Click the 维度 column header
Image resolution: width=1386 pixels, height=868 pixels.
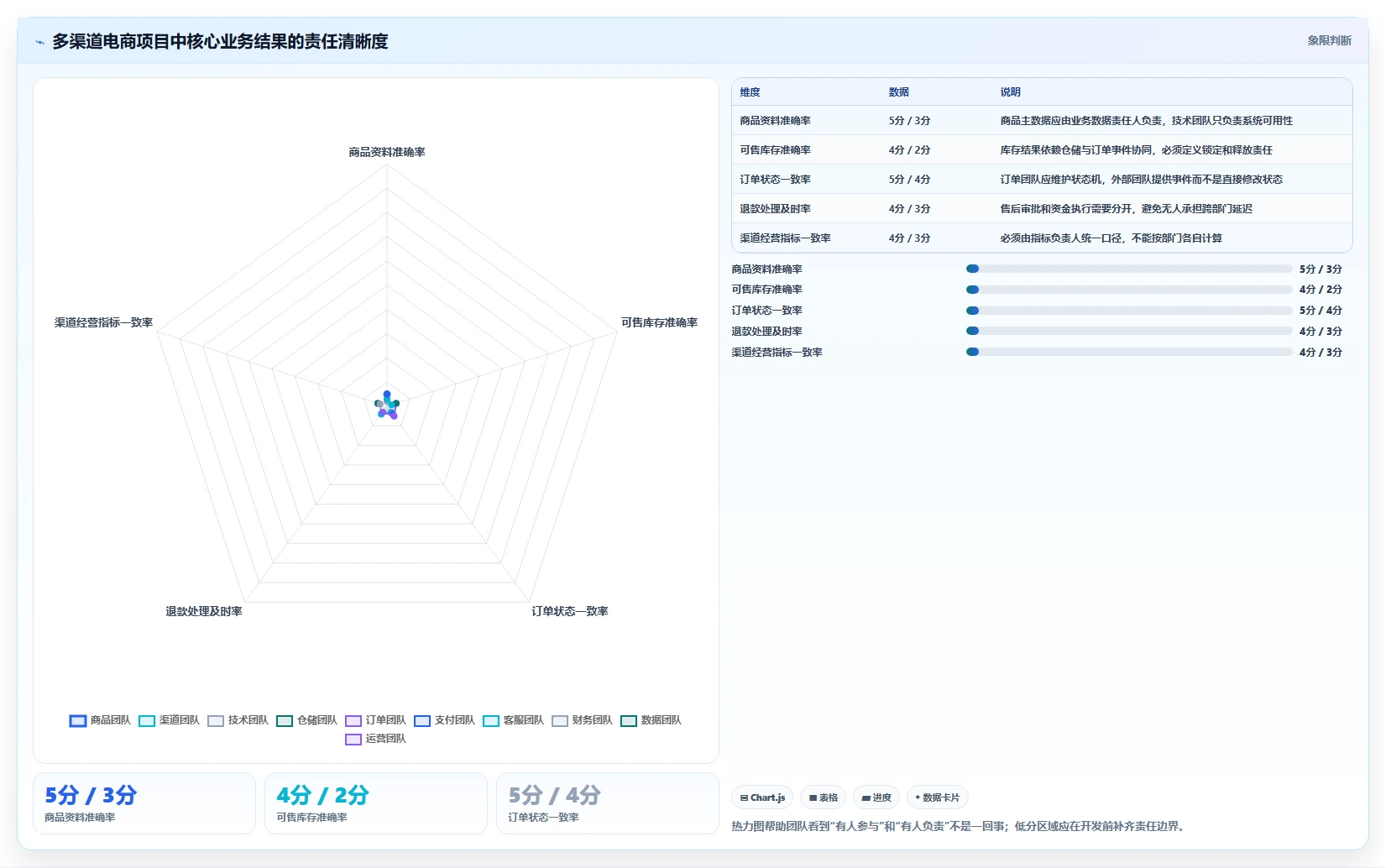(x=750, y=92)
